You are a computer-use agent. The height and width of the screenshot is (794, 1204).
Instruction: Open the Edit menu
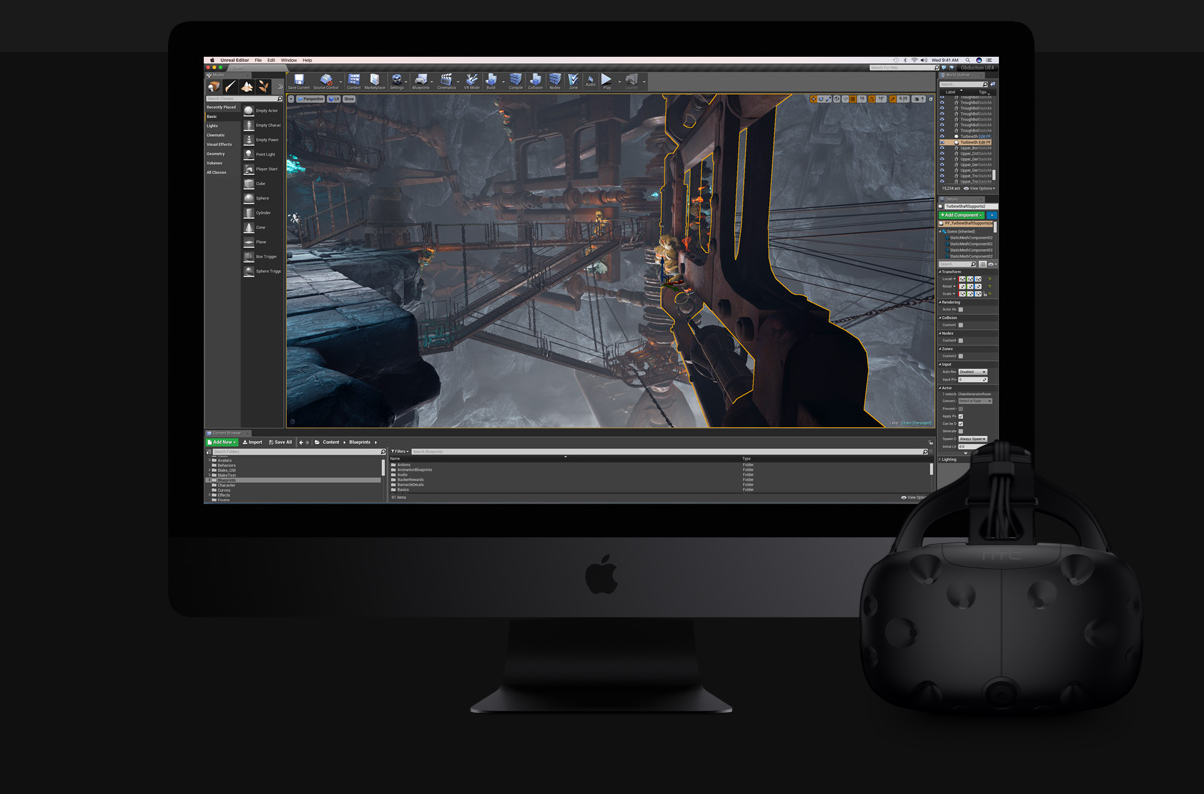(271, 60)
